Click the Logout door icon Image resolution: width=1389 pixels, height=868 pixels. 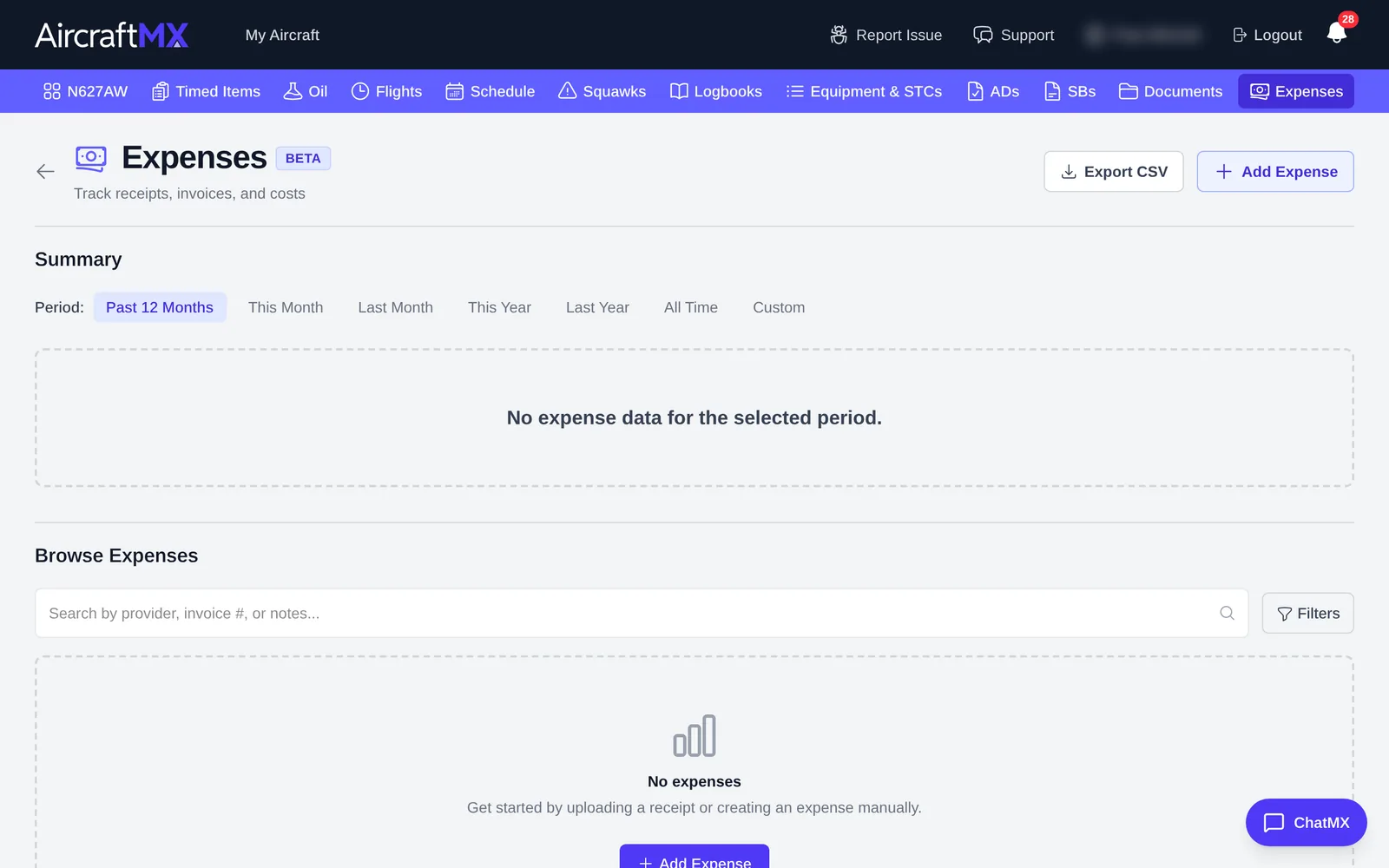[1240, 35]
